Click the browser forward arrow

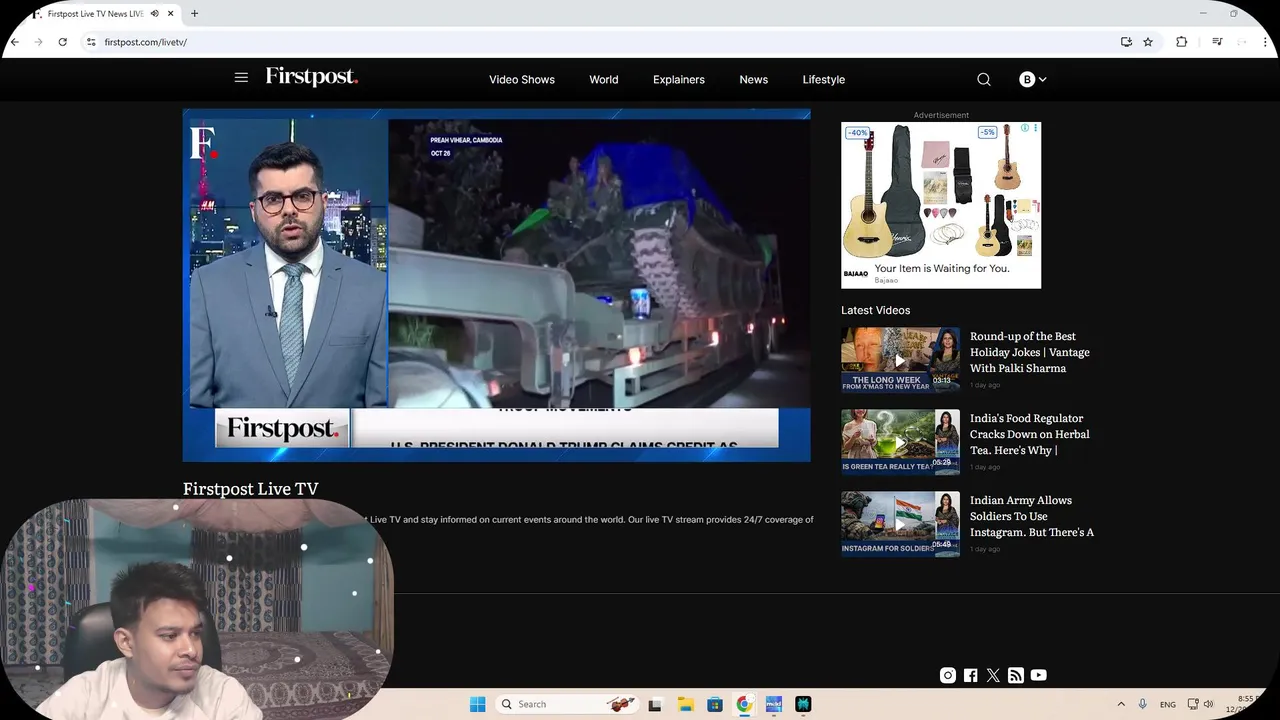coord(39,42)
